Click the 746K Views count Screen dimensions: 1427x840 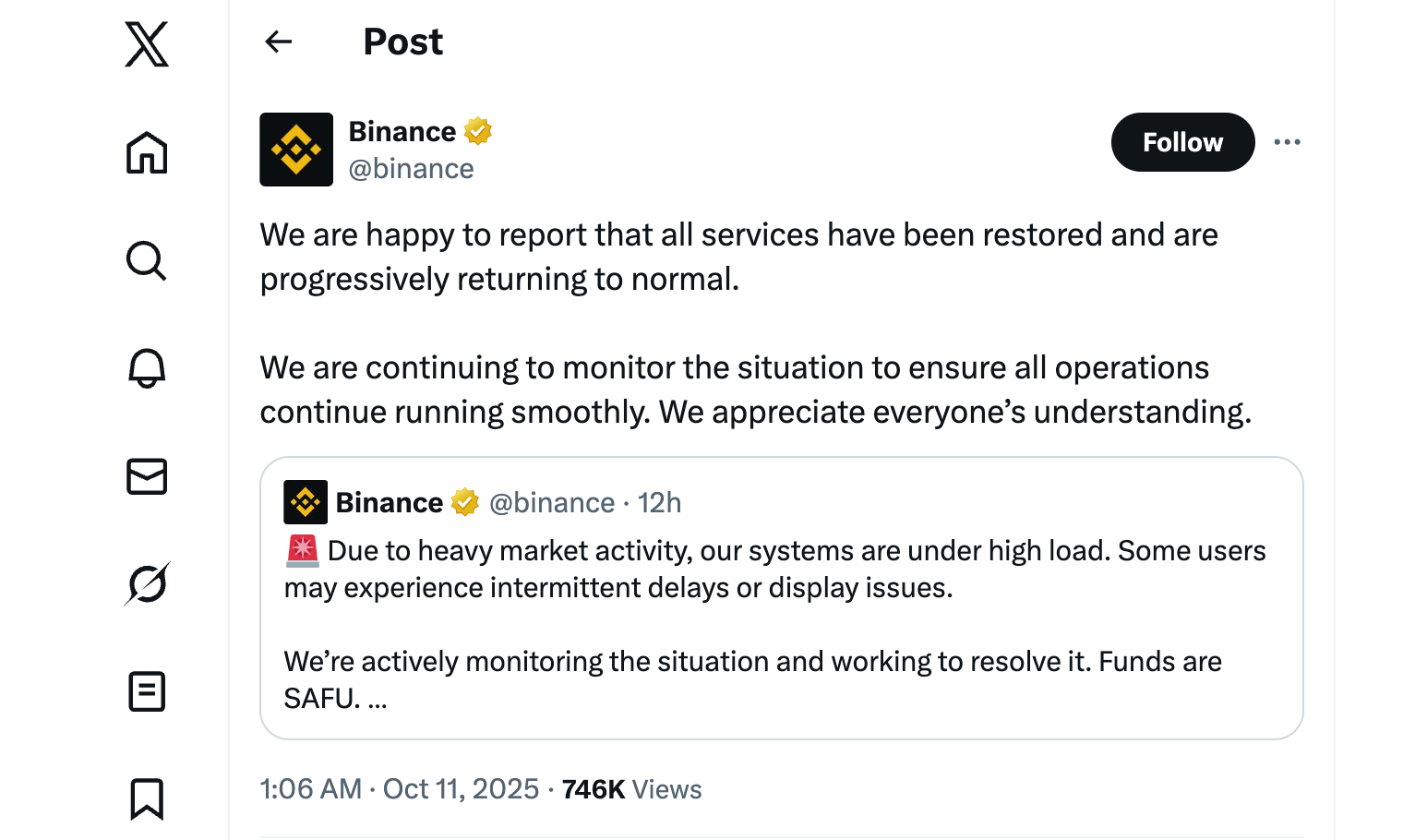pos(631,789)
